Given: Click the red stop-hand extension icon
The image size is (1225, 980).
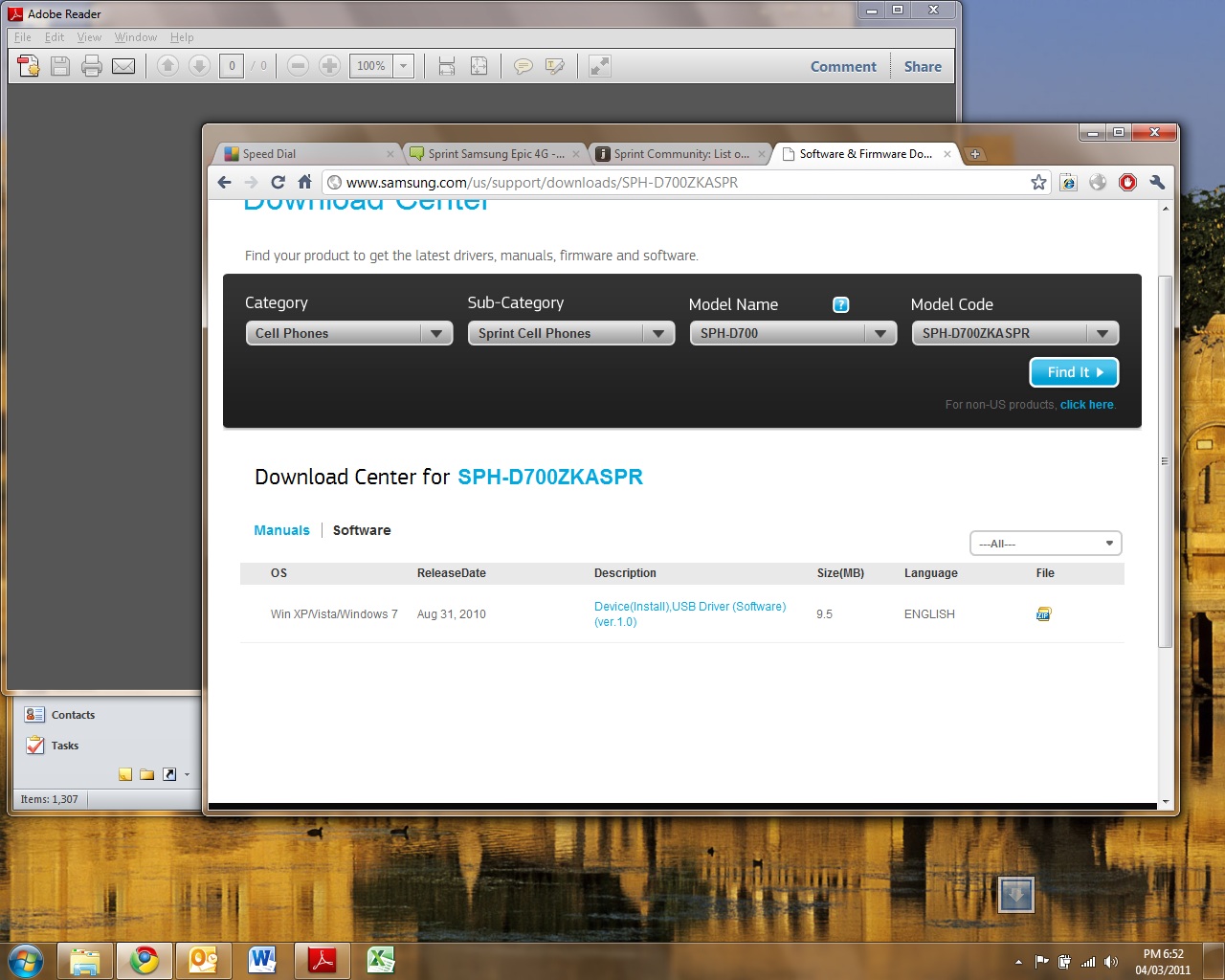Looking at the screenshot, I should [x=1127, y=183].
